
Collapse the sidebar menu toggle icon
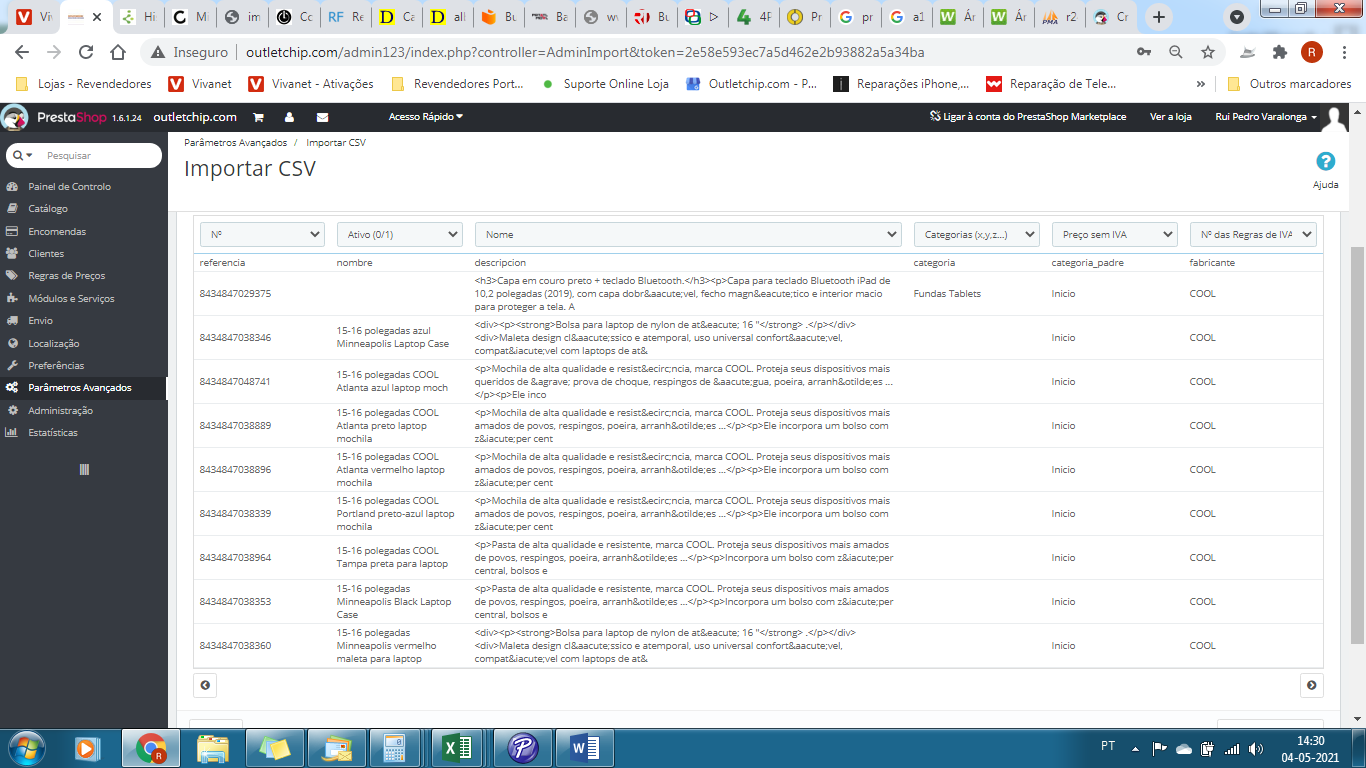[x=84, y=469]
